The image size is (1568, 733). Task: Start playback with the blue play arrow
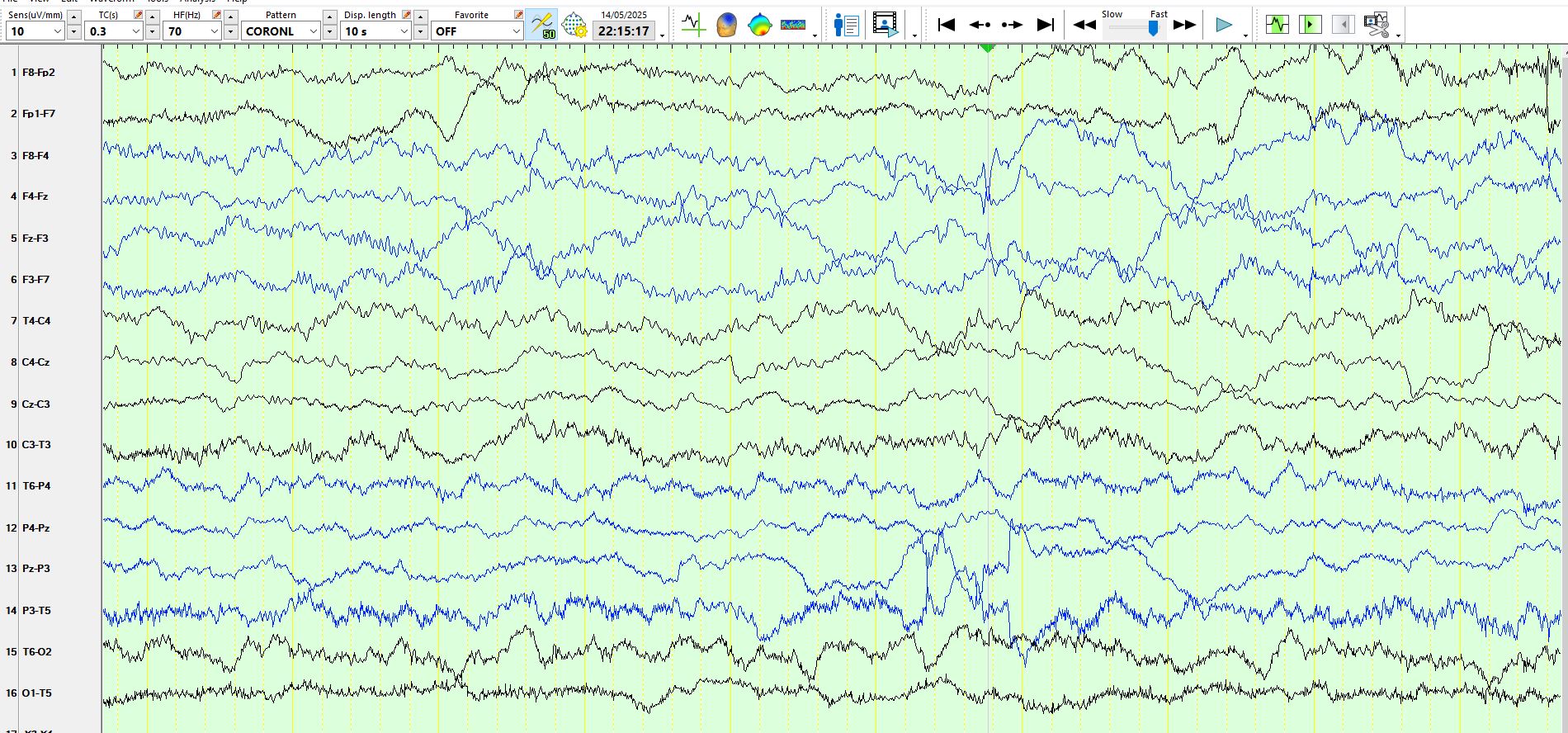click(x=1224, y=25)
